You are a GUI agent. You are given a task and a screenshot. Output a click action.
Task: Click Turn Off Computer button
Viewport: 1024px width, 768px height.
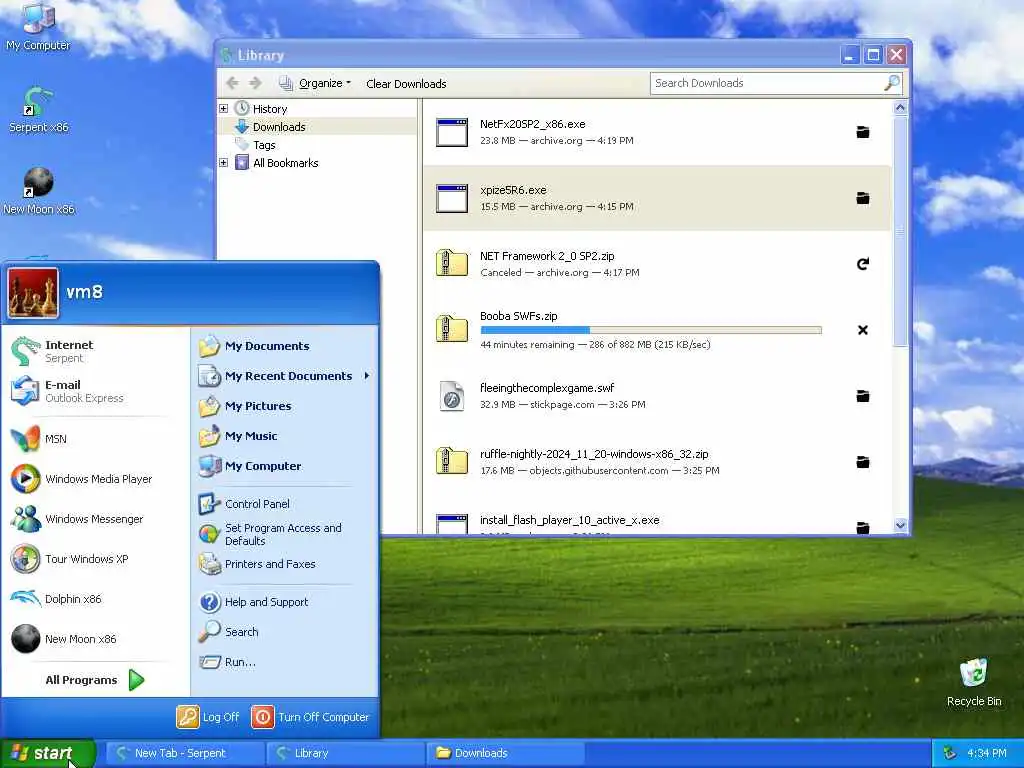(x=311, y=716)
